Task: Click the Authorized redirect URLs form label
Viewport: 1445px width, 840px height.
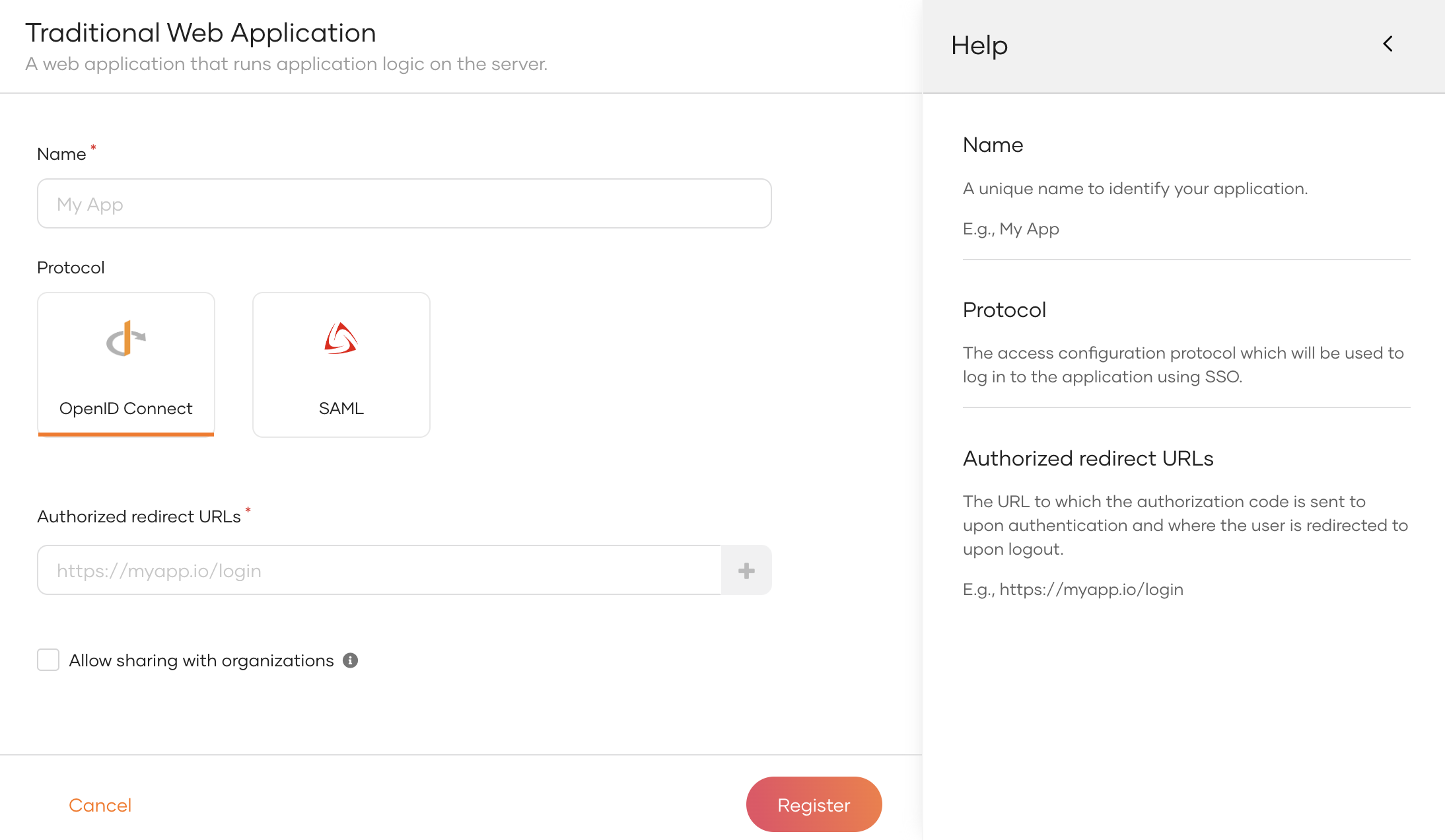Action: point(139,516)
